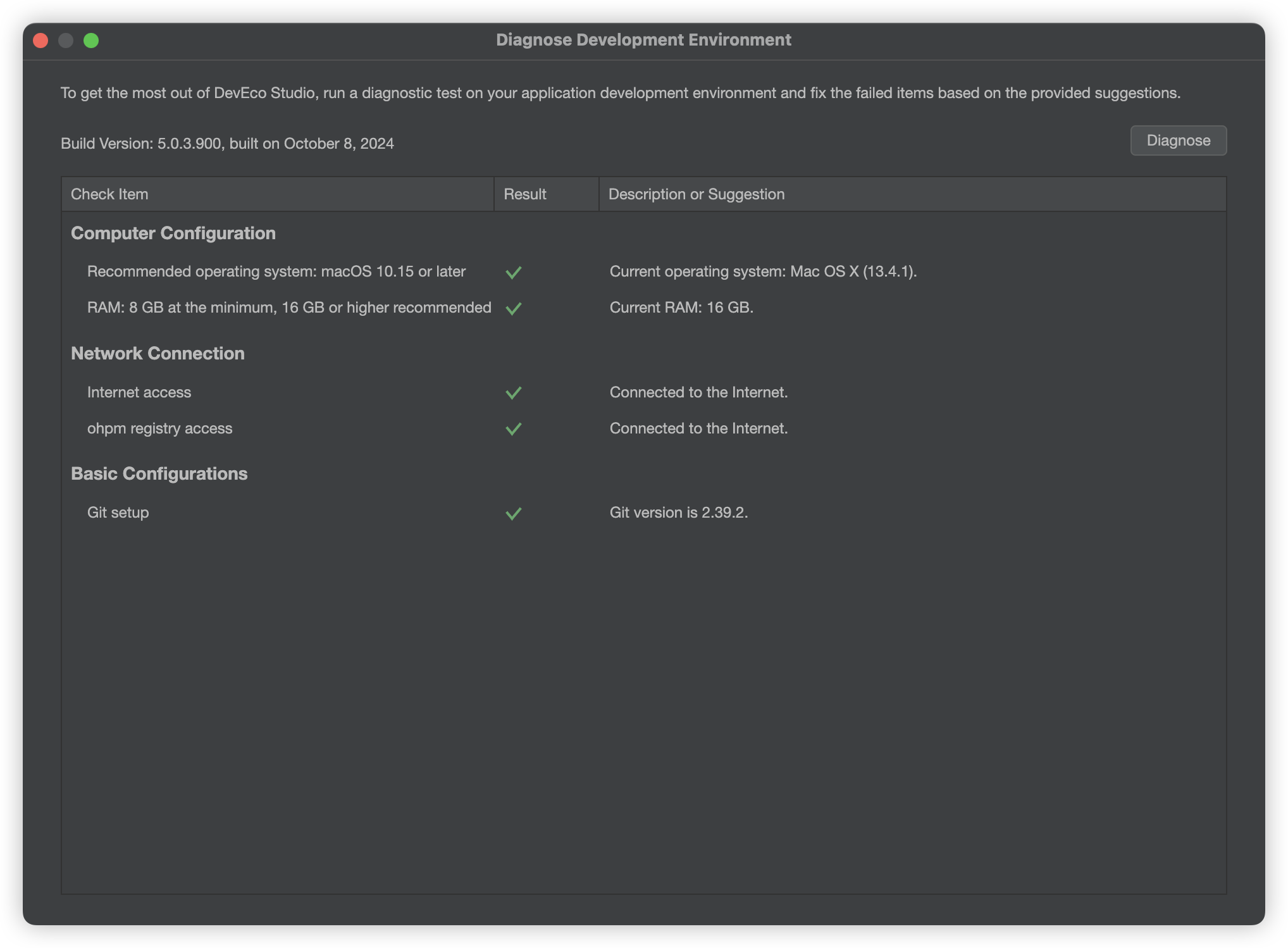Click the green checkmark for Internet access
This screenshot has width=1288, height=948.
click(514, 393)
